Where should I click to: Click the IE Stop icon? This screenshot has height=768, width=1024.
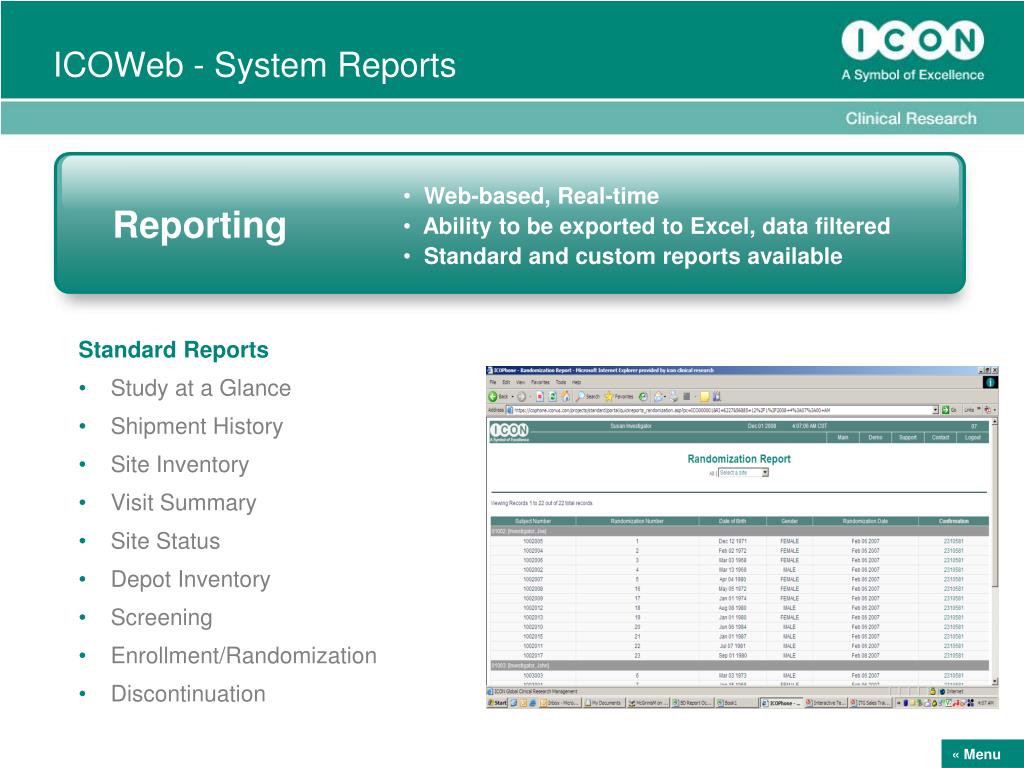539,396
